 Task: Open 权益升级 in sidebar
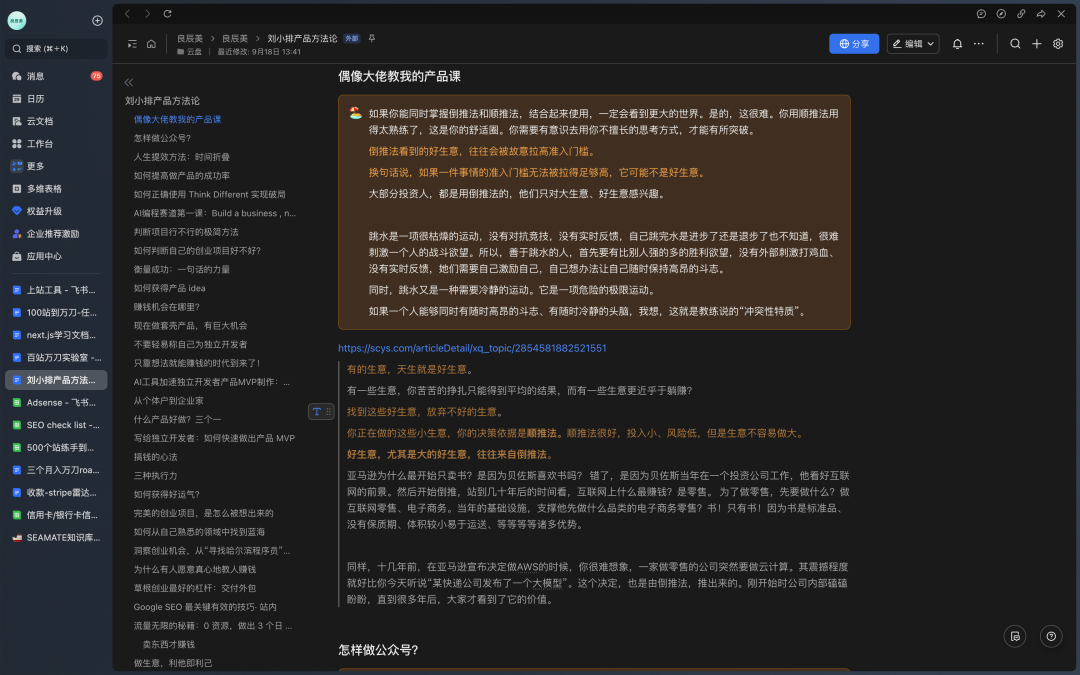(x=56, y=211)
